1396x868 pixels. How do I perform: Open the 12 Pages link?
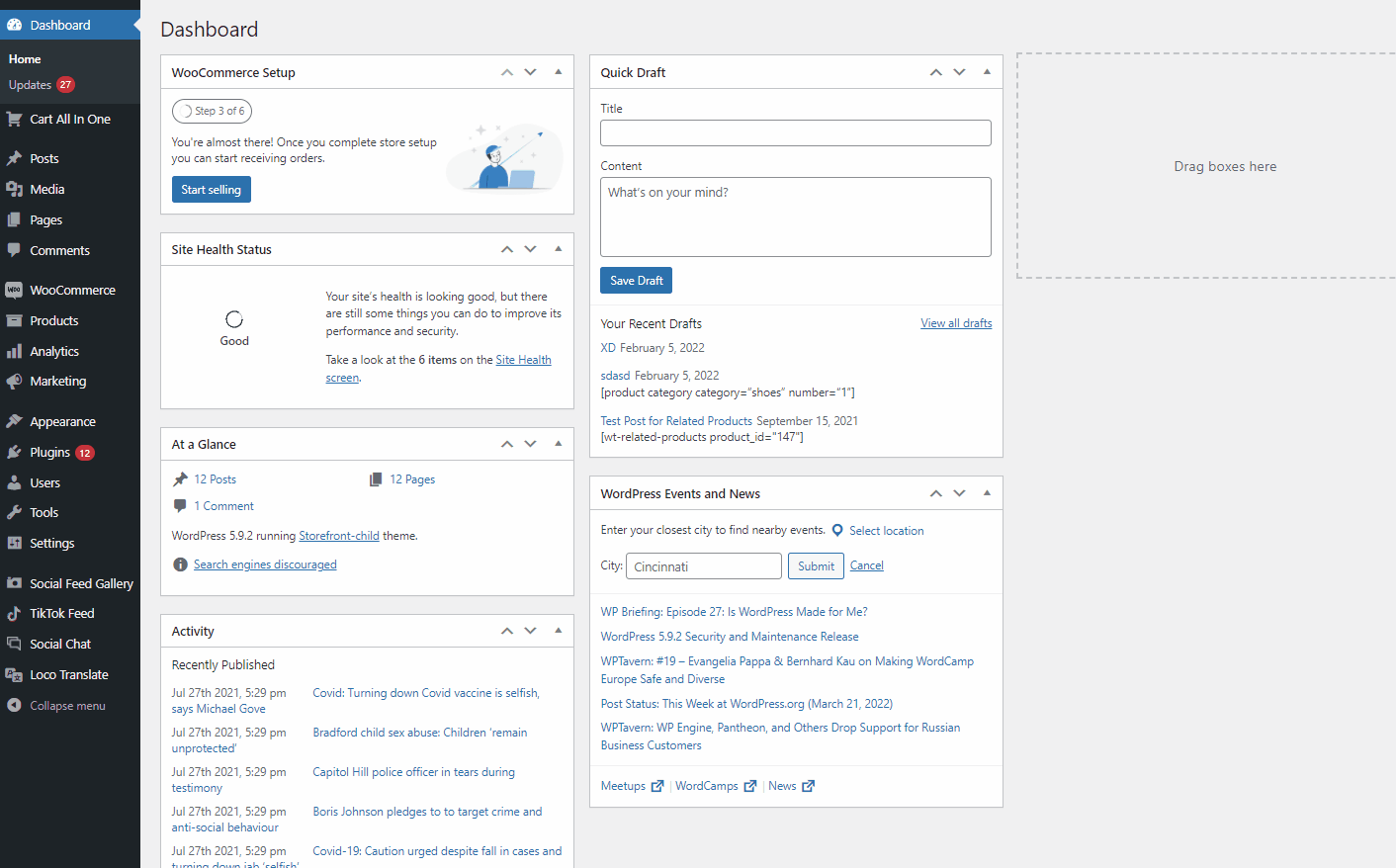click(x=412, y=479)
